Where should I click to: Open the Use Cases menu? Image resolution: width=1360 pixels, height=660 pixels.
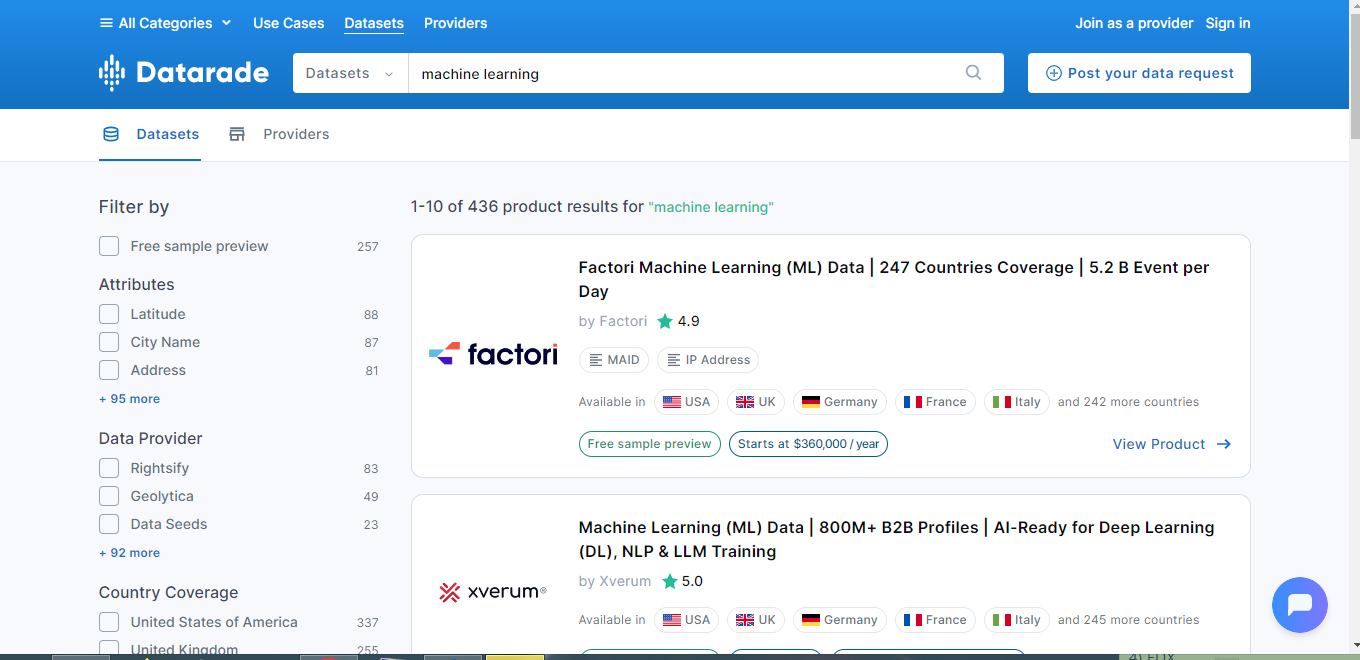288,22
